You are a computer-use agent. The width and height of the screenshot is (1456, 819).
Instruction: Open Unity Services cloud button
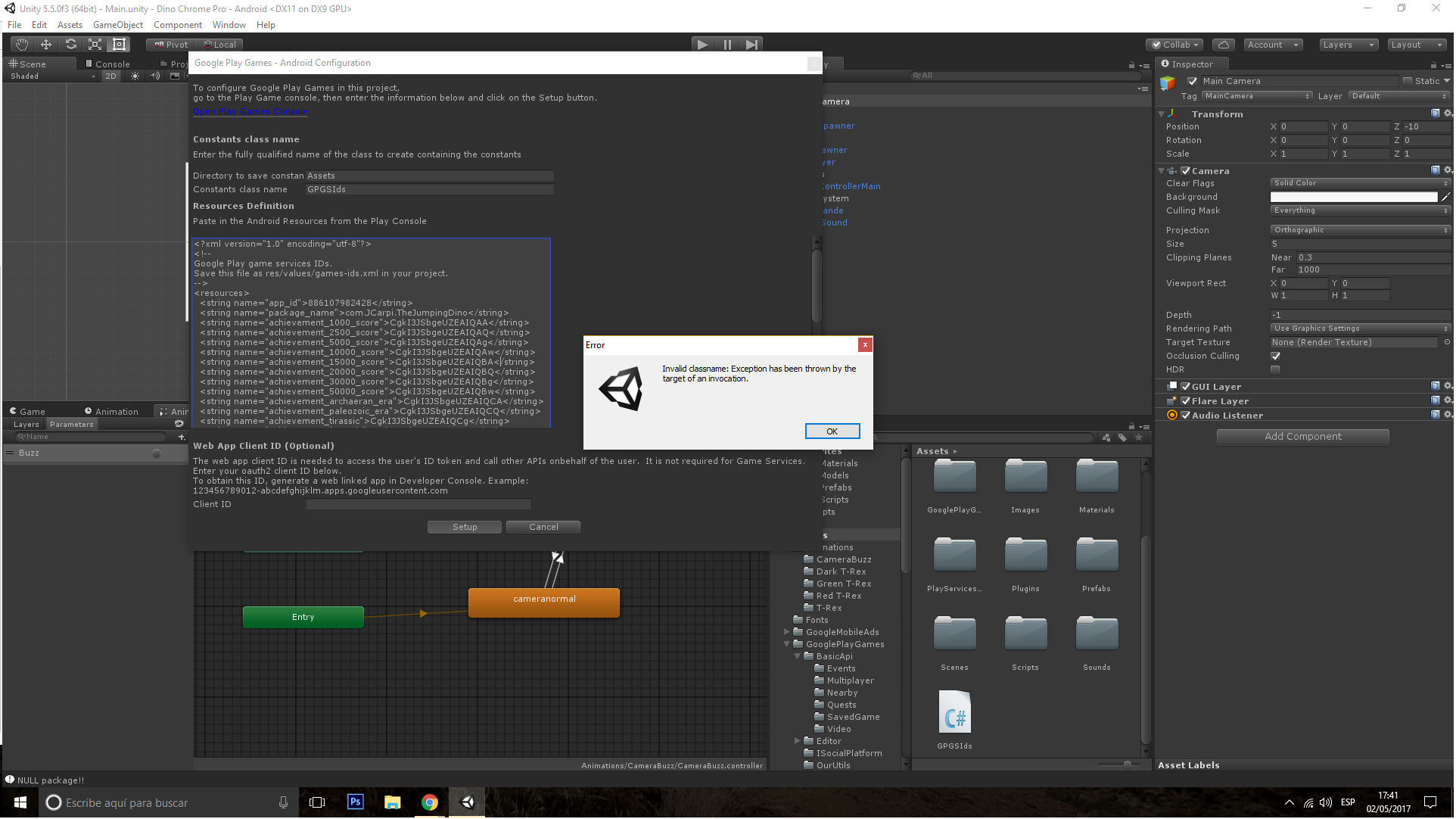1223,45
